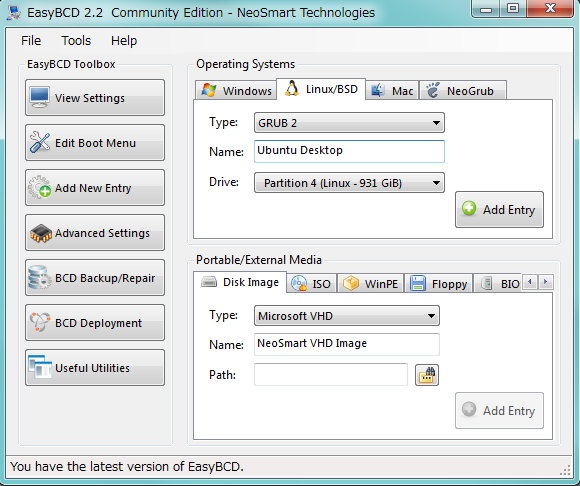This screenshot has height=486, width=580.
Task: Switch to the WinPE tab
Action: (371, 284)
